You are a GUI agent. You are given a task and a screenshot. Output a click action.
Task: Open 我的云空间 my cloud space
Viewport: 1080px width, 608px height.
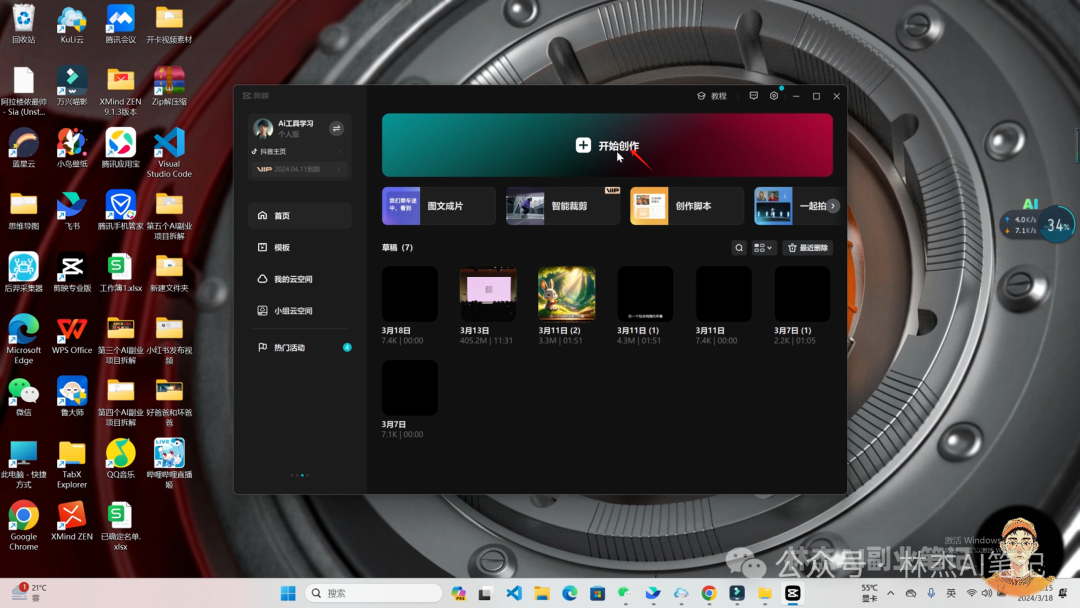(x=300, y=279)
